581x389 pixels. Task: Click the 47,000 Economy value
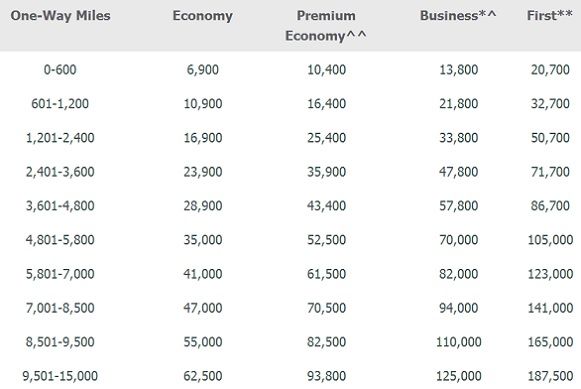click(203, 308)
